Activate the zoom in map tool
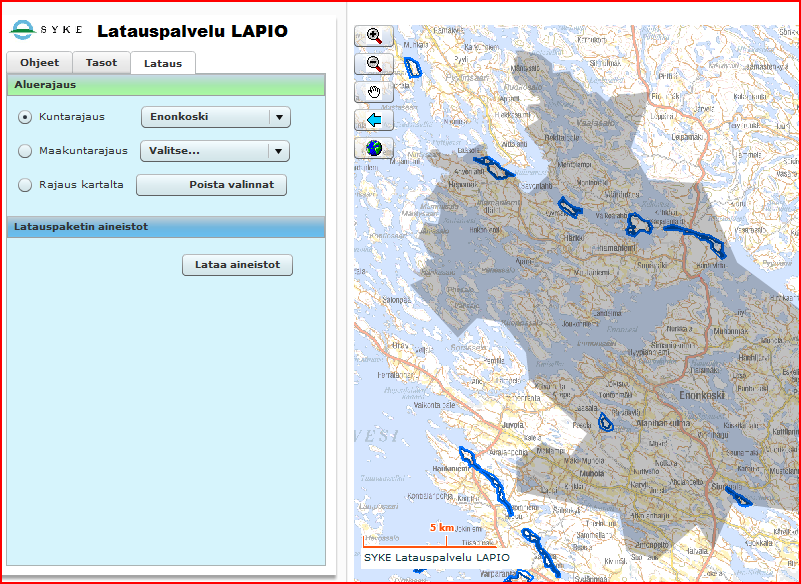The height and width of the screenshot is (584, 801). pos(374,36)
